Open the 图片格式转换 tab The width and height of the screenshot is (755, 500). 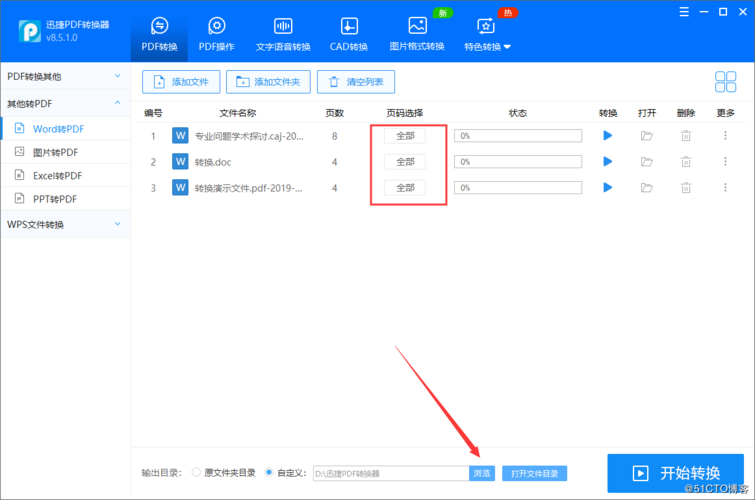[x=417, y=34]
